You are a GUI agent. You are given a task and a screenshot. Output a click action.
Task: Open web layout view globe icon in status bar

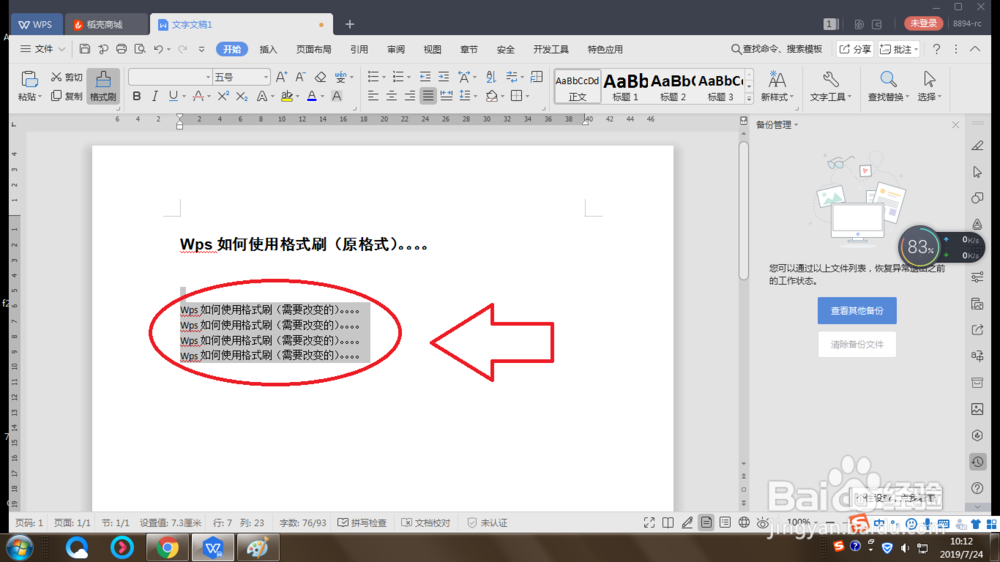(x=744, y=522)
